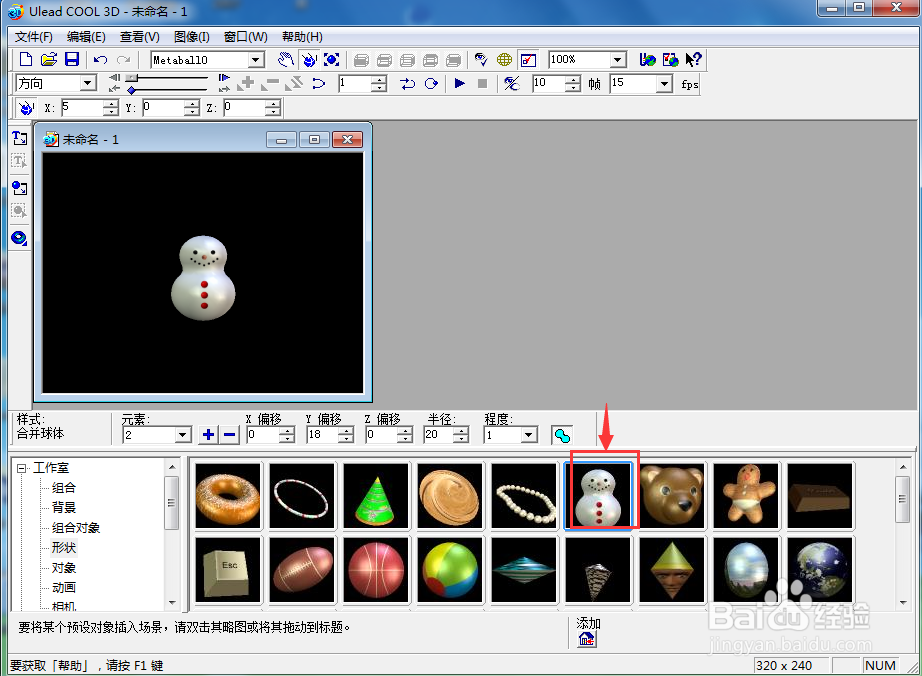The width and height of the screenshot is (922, 676).
Task: Open the fps 15 dropdown
Action: pyautogui.click(x=664, y=83)
